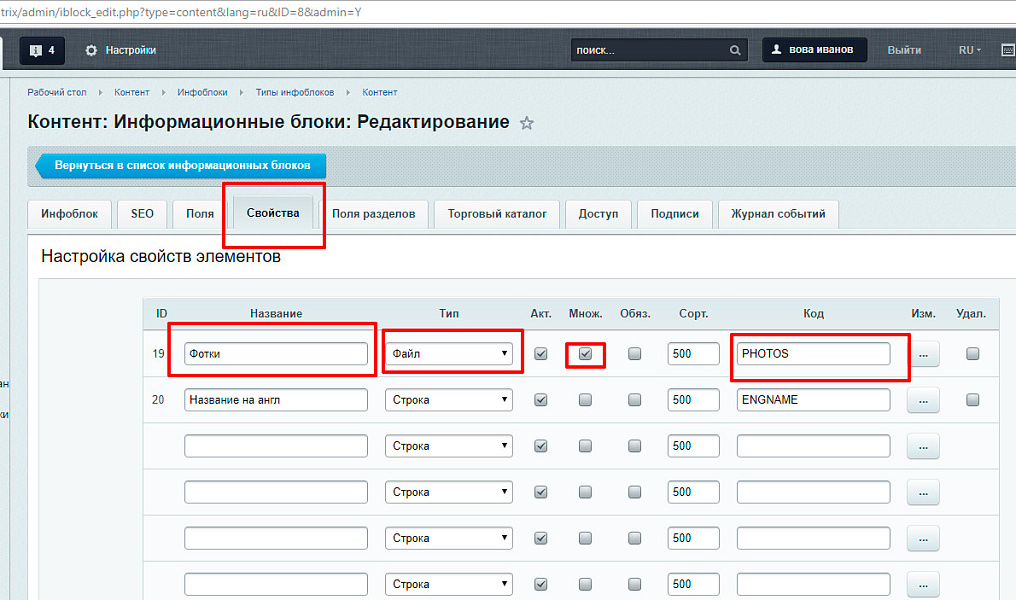The image size is (1016, 600).
Task: Click the Выйти logout button
Action: [904, 50]
